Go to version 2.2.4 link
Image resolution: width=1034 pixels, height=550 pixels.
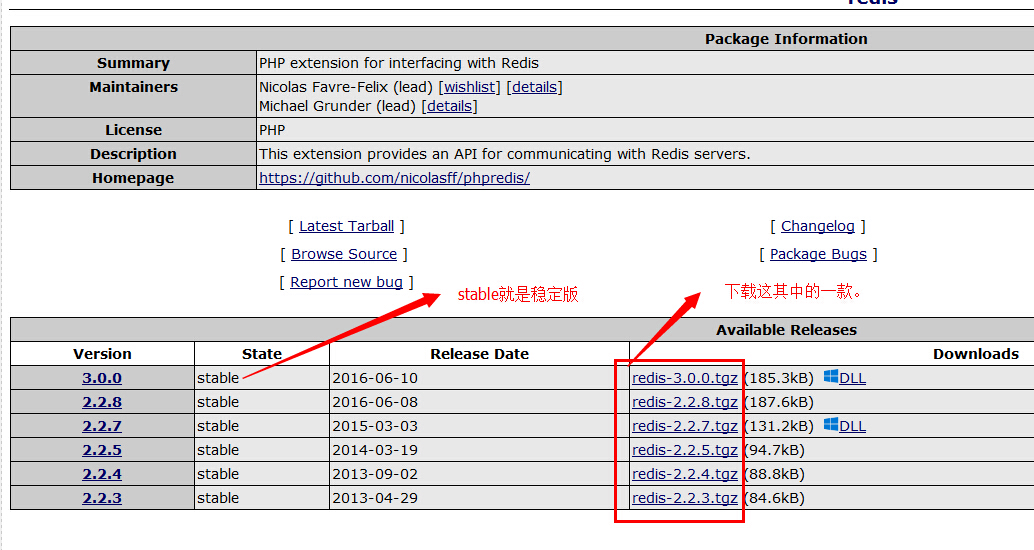pos(102,474)
